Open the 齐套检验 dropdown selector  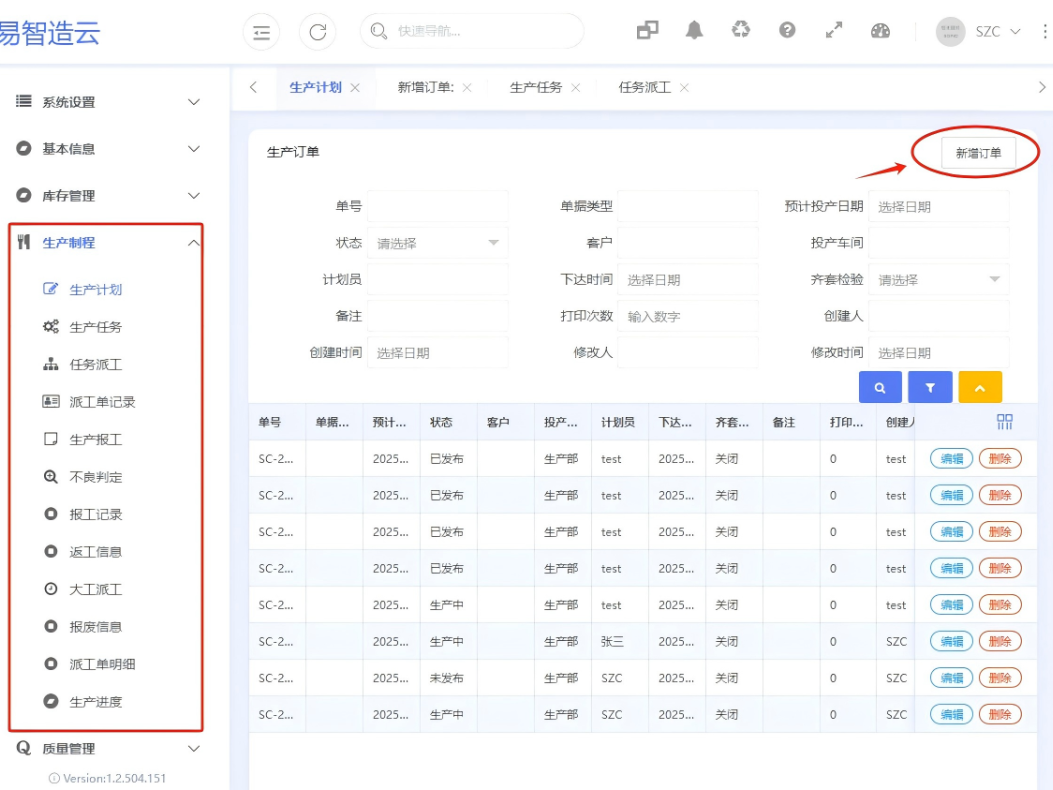[938, 280]
